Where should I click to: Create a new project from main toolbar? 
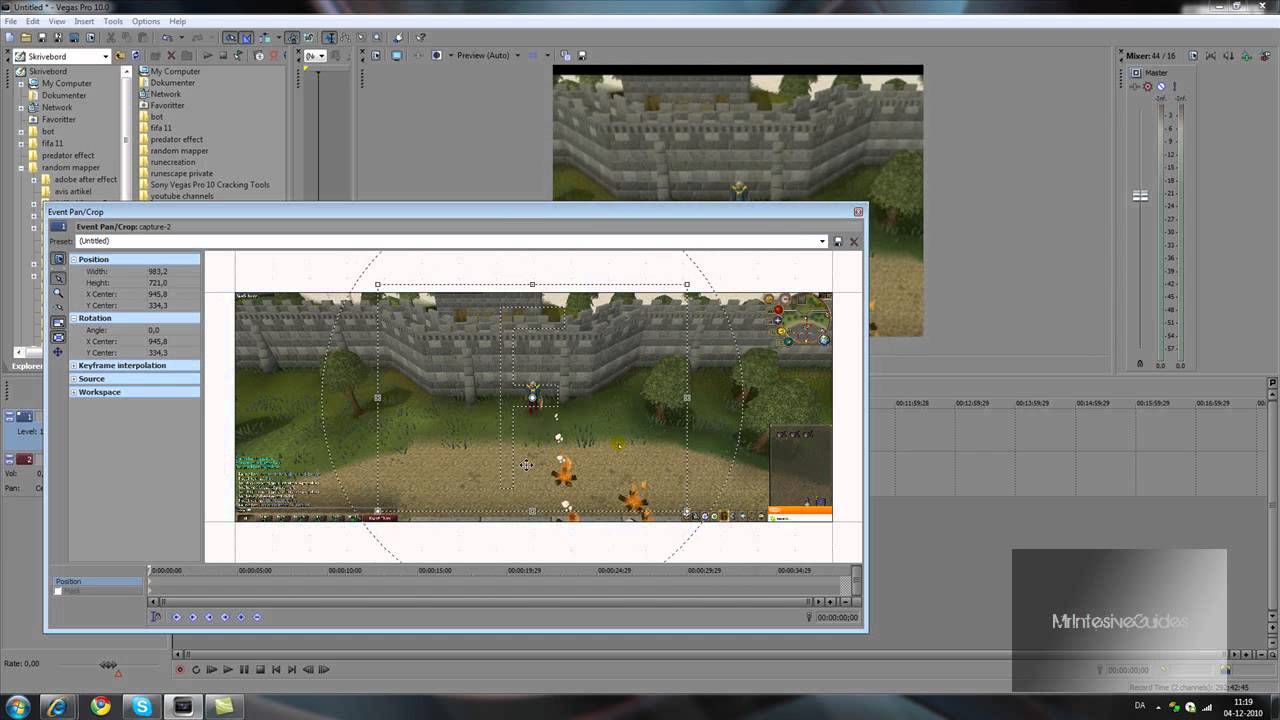point(10,38)
